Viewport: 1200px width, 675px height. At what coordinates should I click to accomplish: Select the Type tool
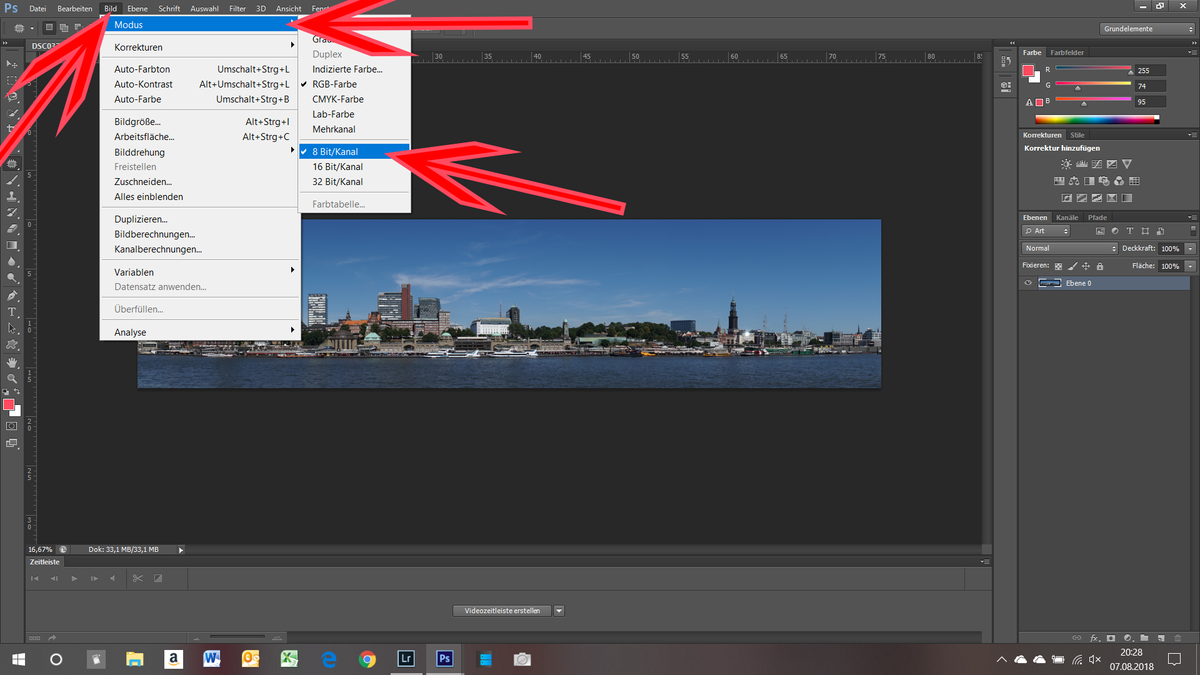12,312
